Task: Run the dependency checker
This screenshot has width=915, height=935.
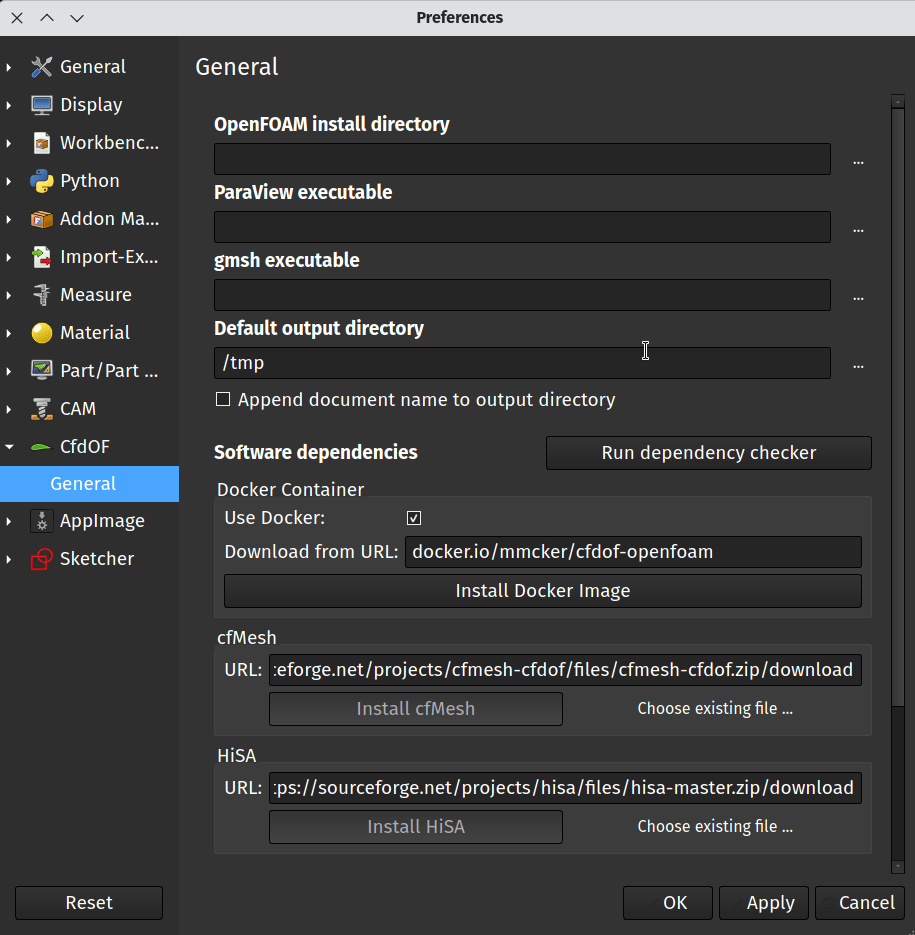Action: pyautogui.click(x=708, y=453)
